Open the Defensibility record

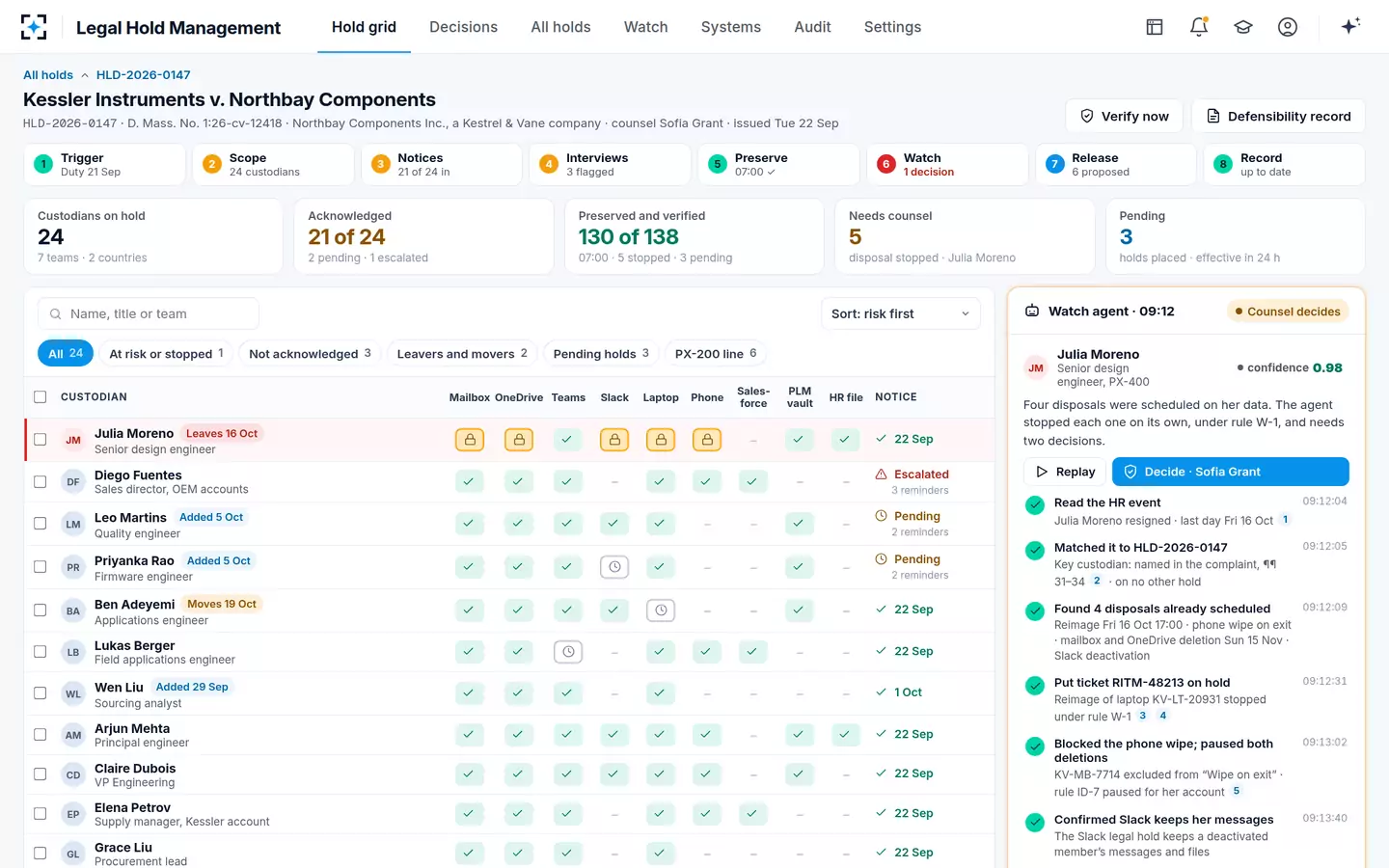point(1278,116)
